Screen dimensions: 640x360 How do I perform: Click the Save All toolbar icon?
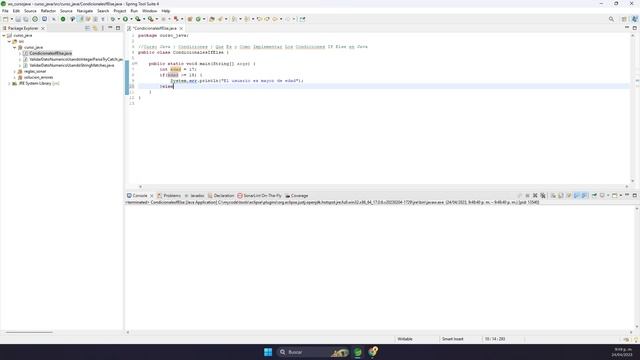(26, 19)
